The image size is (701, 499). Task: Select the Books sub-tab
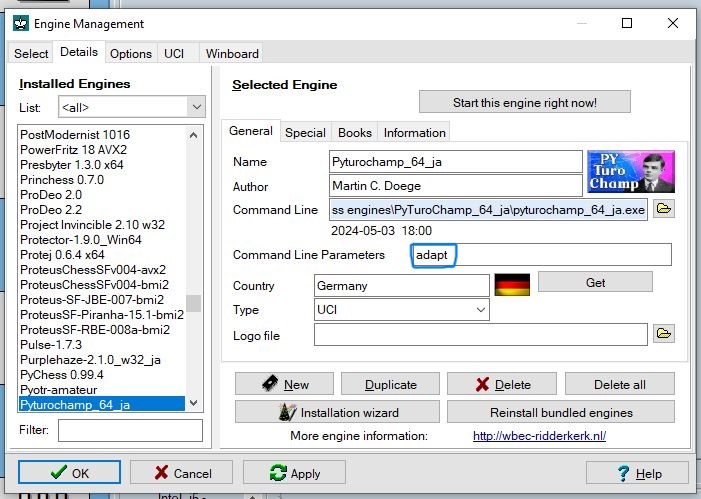click(x=355, y=133)
